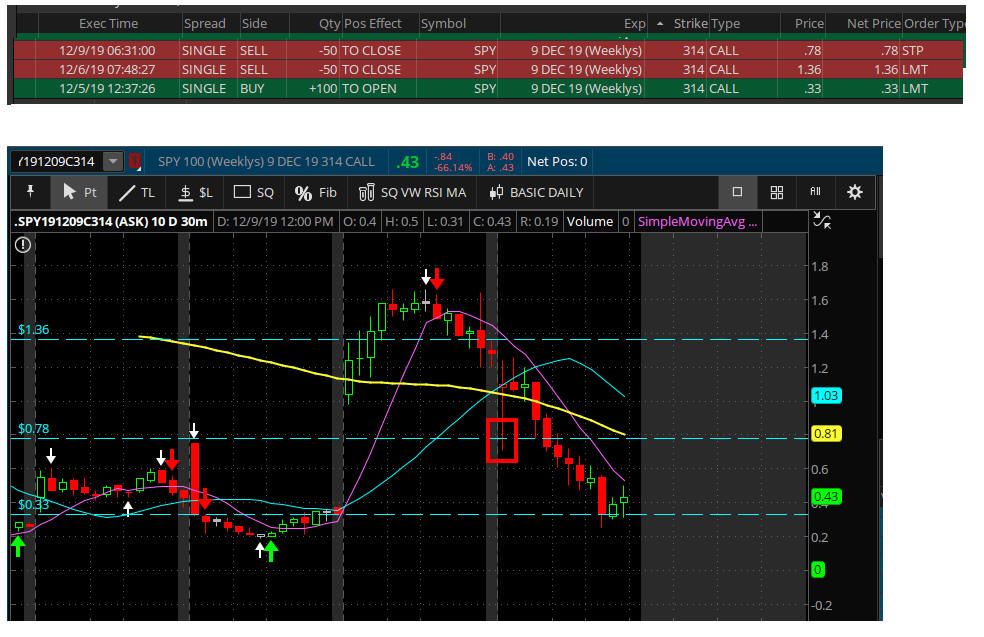The image size is (984, 637).
Task: Click the Spread column header
Action: 205,24
